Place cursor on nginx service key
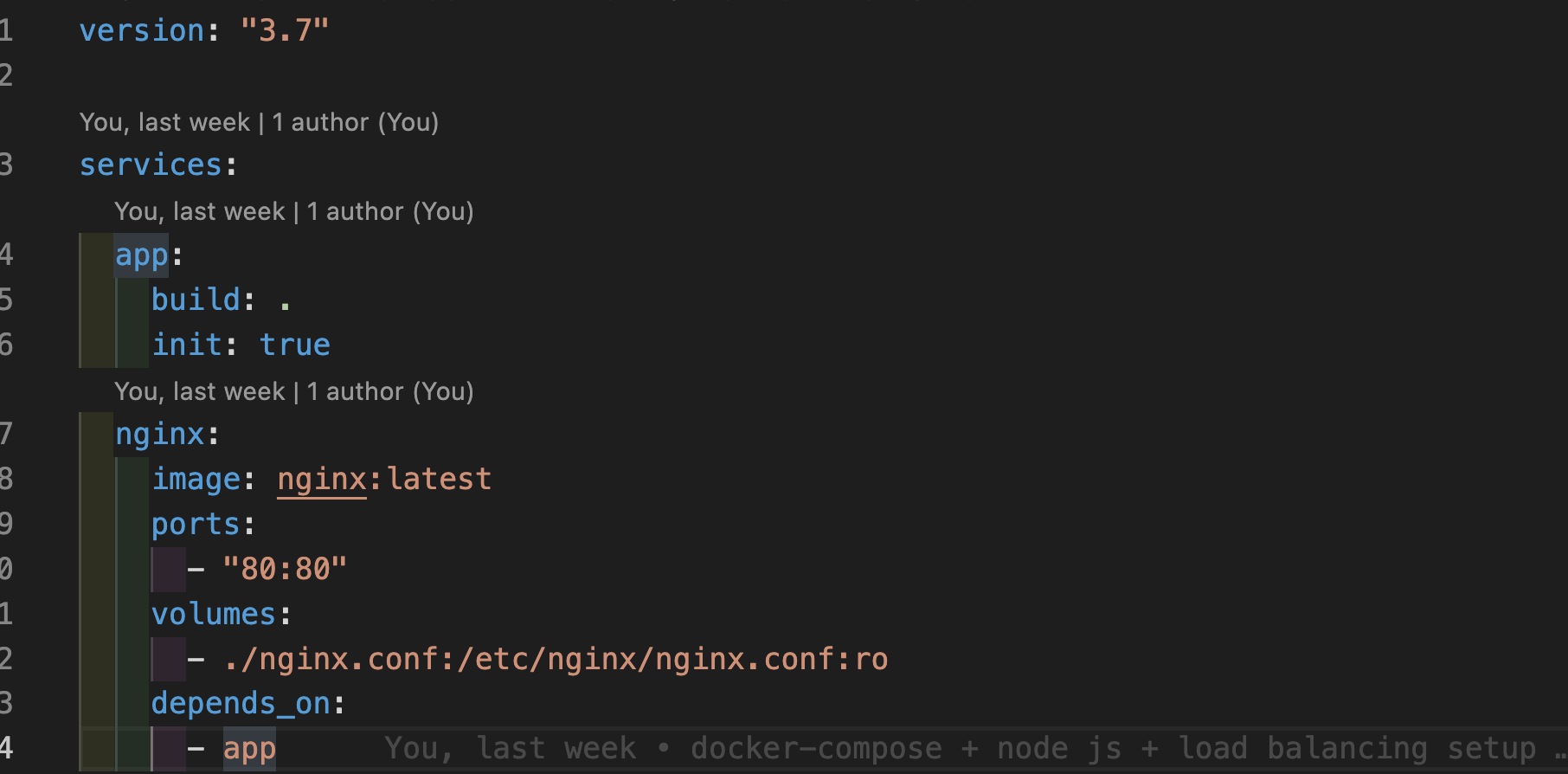 pos(159,434)
